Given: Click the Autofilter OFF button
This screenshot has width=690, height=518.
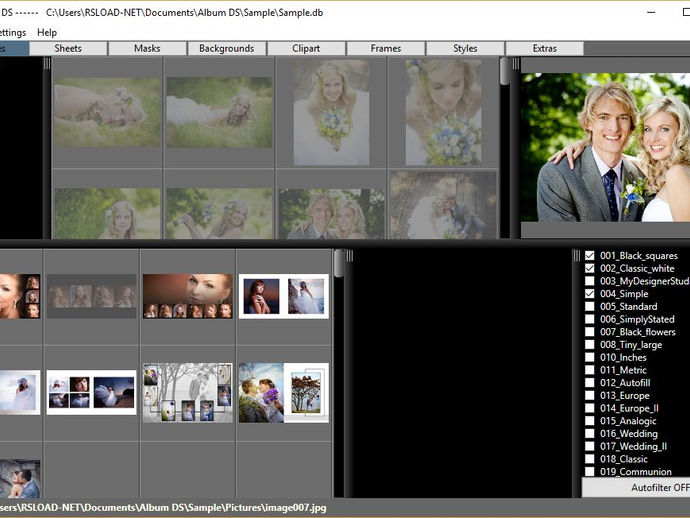Looking at the screenshot, I should (636, 488).
